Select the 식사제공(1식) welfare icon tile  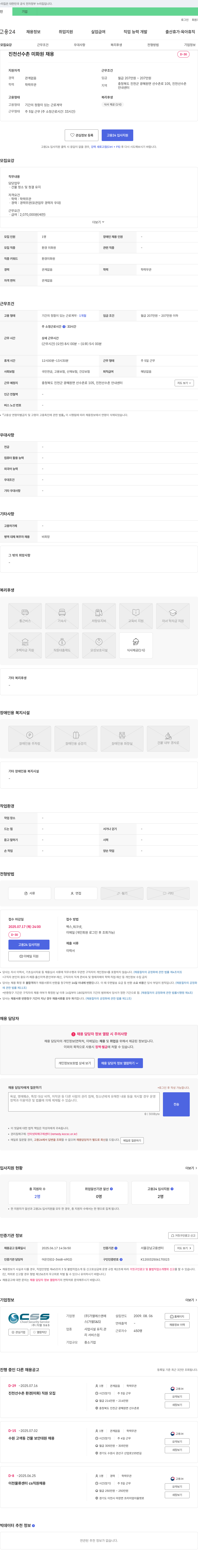136,645
